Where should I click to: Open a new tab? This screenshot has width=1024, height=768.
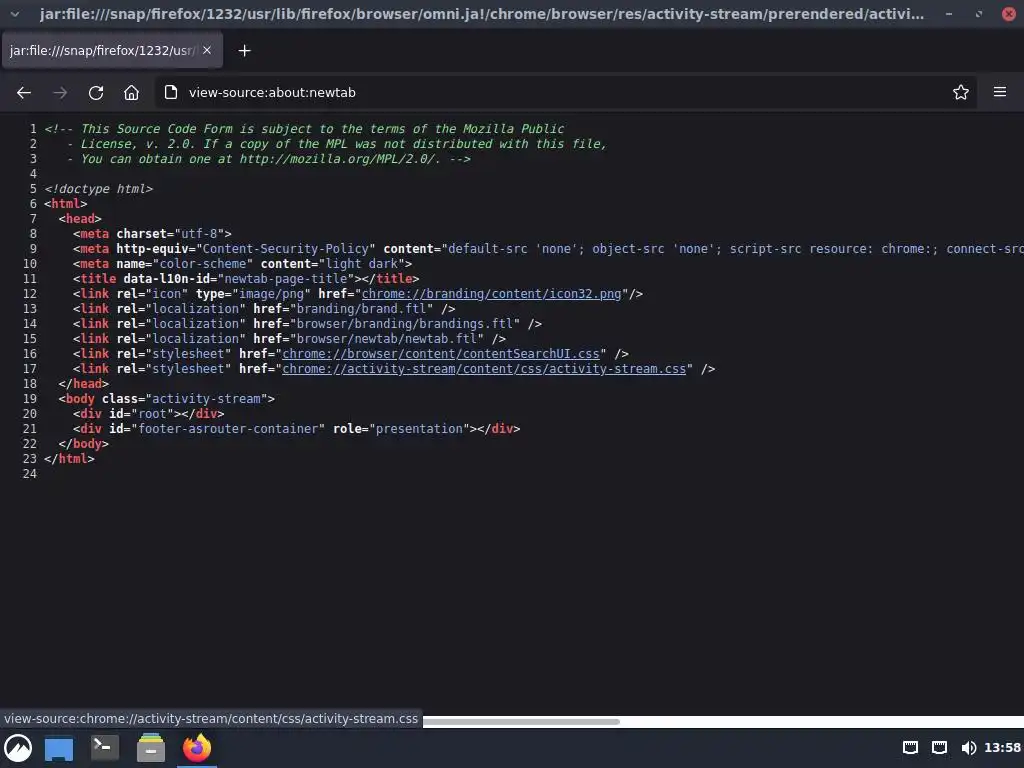[244, 50]
